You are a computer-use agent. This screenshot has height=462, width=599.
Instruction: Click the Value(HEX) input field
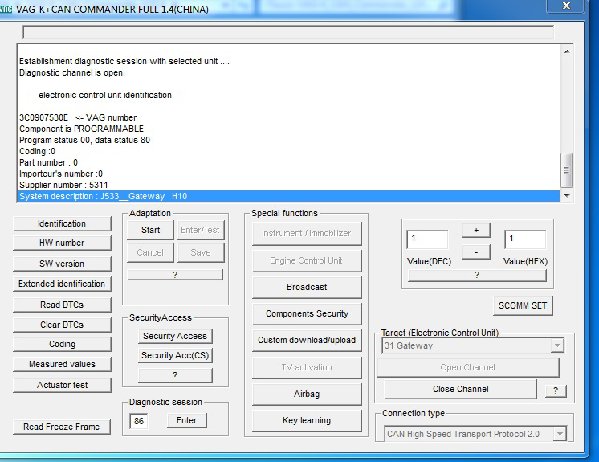[525, 240]
